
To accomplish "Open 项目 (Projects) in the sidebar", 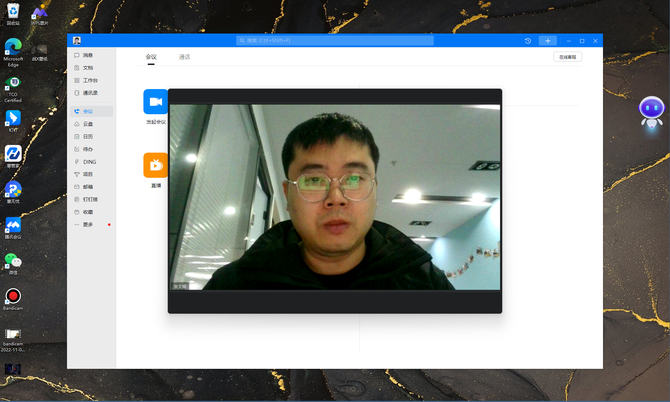I will tap(87, 174).
